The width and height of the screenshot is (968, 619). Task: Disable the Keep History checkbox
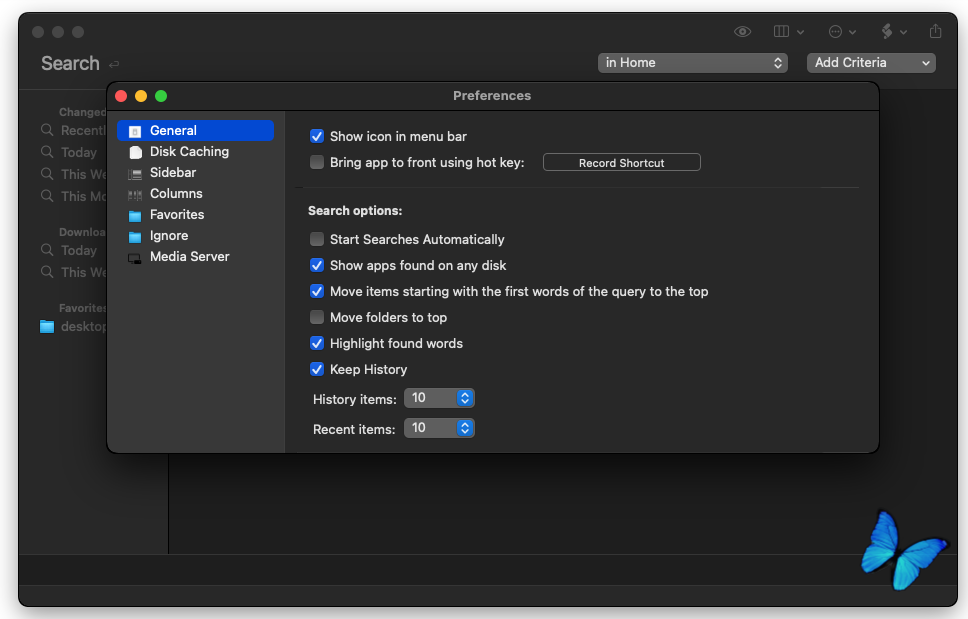[x=317, y=370]
